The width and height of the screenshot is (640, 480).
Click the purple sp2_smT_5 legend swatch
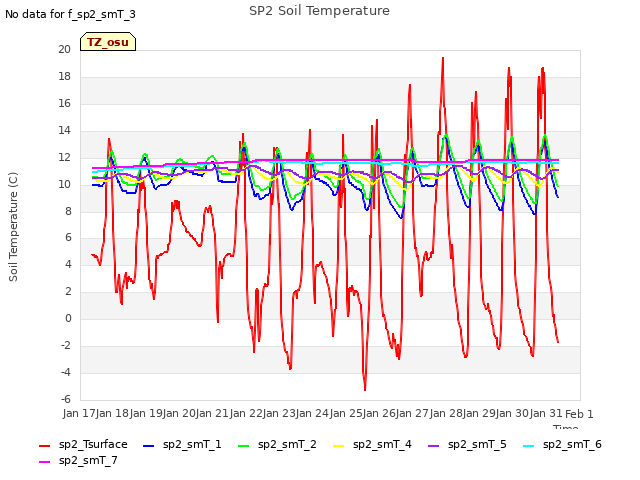coord(433,446)
